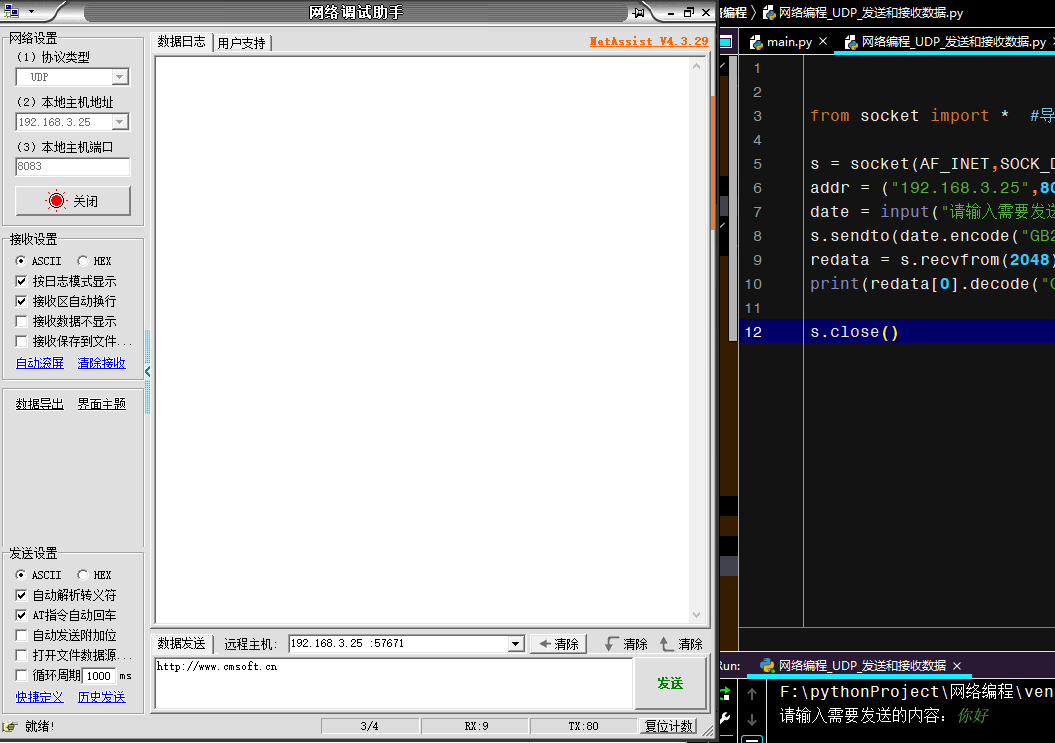Open the local host address dropdown
The image size is (1055, 743).
120,122
